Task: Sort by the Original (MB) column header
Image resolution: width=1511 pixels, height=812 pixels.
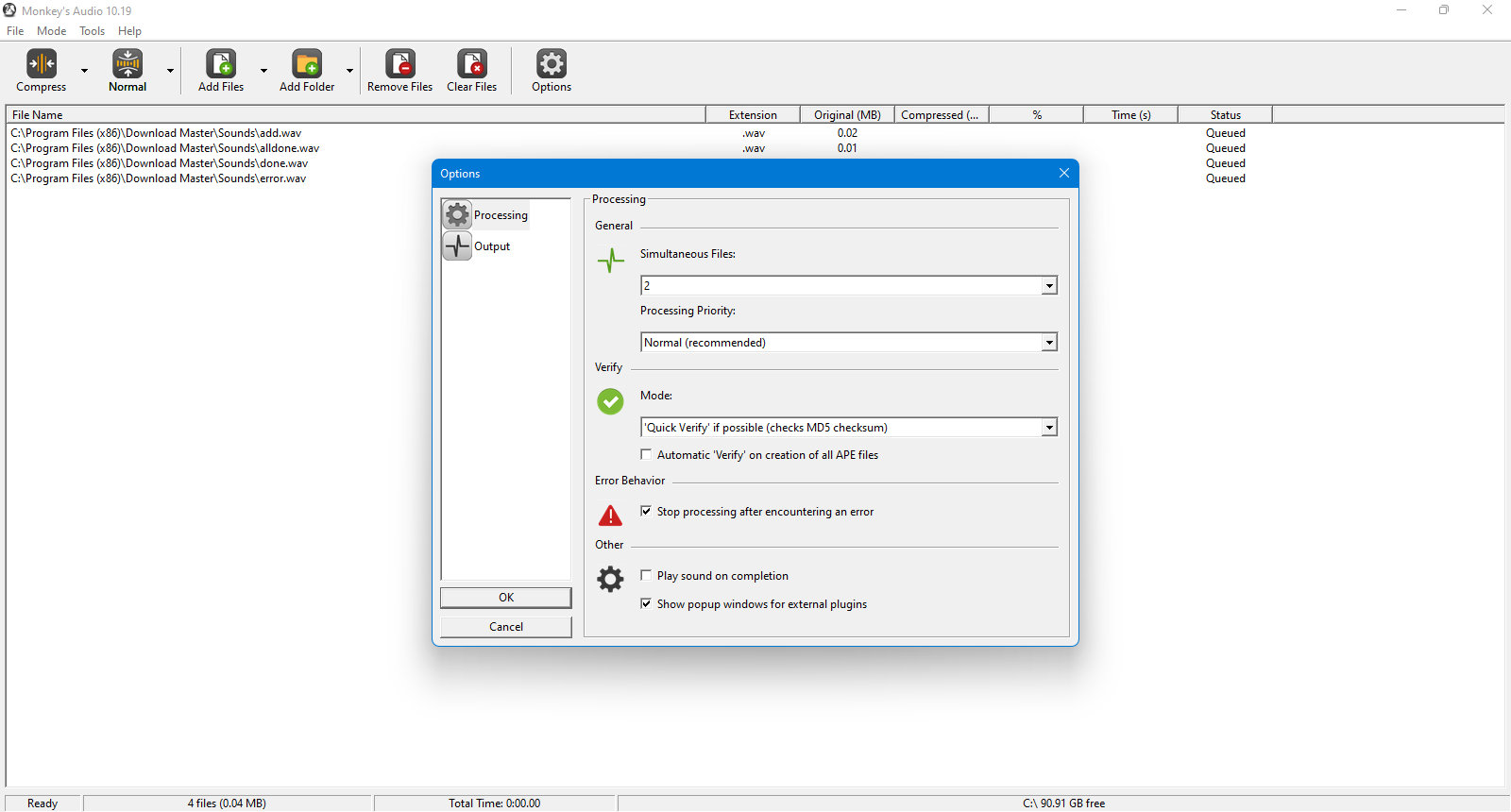Action: click(847, 114)
